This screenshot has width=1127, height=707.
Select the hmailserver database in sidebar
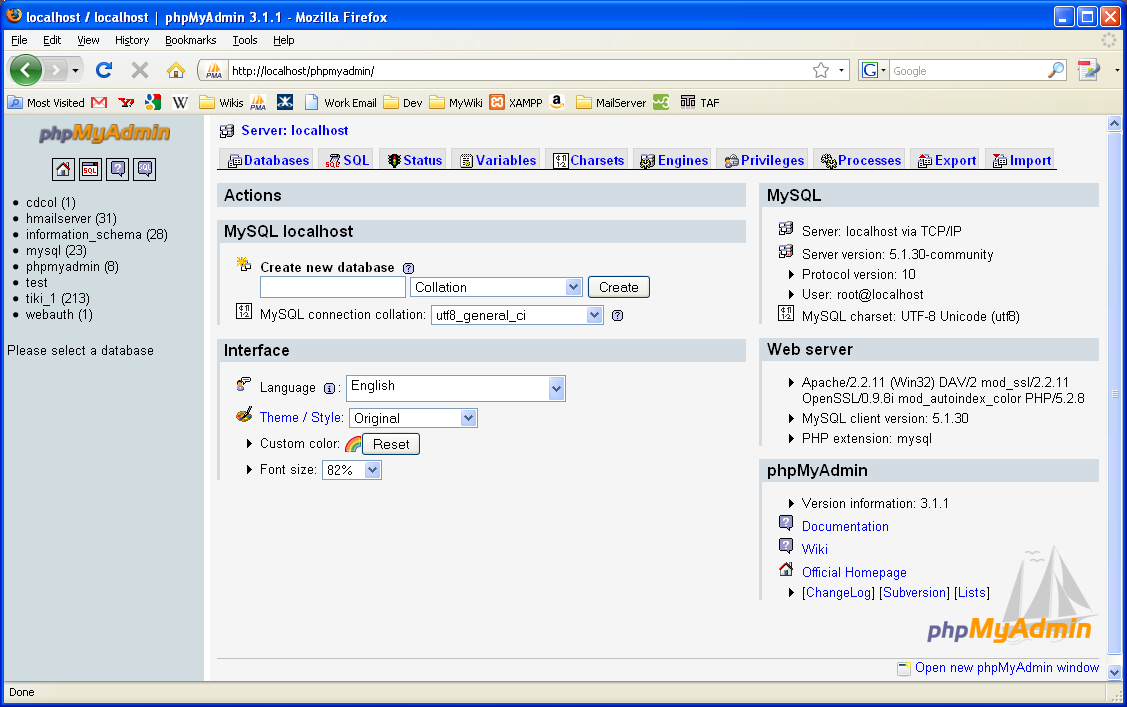71,218
